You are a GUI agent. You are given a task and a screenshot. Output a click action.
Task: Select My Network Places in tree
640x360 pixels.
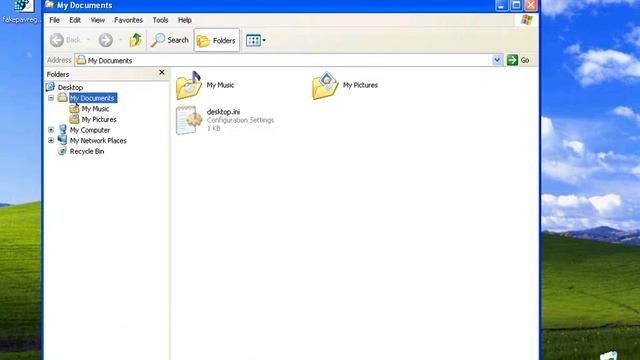[98, 140]
